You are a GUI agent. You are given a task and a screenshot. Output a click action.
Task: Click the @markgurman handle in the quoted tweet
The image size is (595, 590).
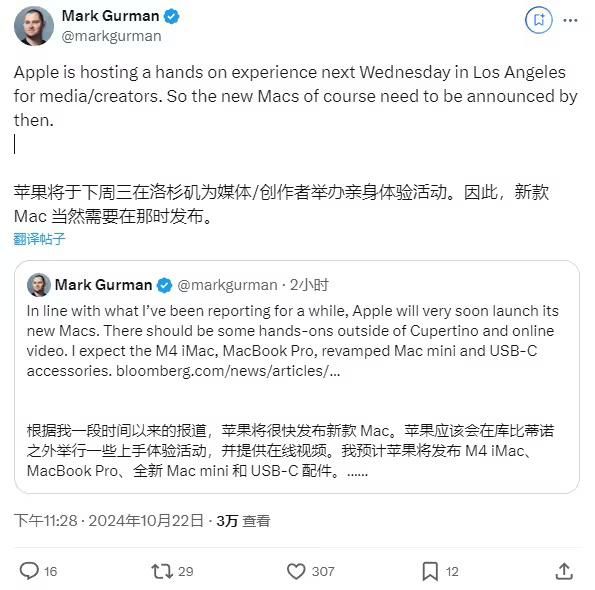click(x=227, y=285)
